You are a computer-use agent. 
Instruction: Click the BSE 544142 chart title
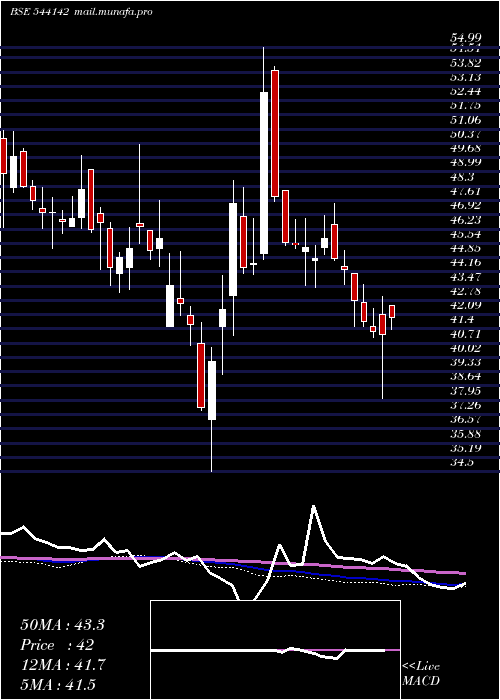pos(39,12)
